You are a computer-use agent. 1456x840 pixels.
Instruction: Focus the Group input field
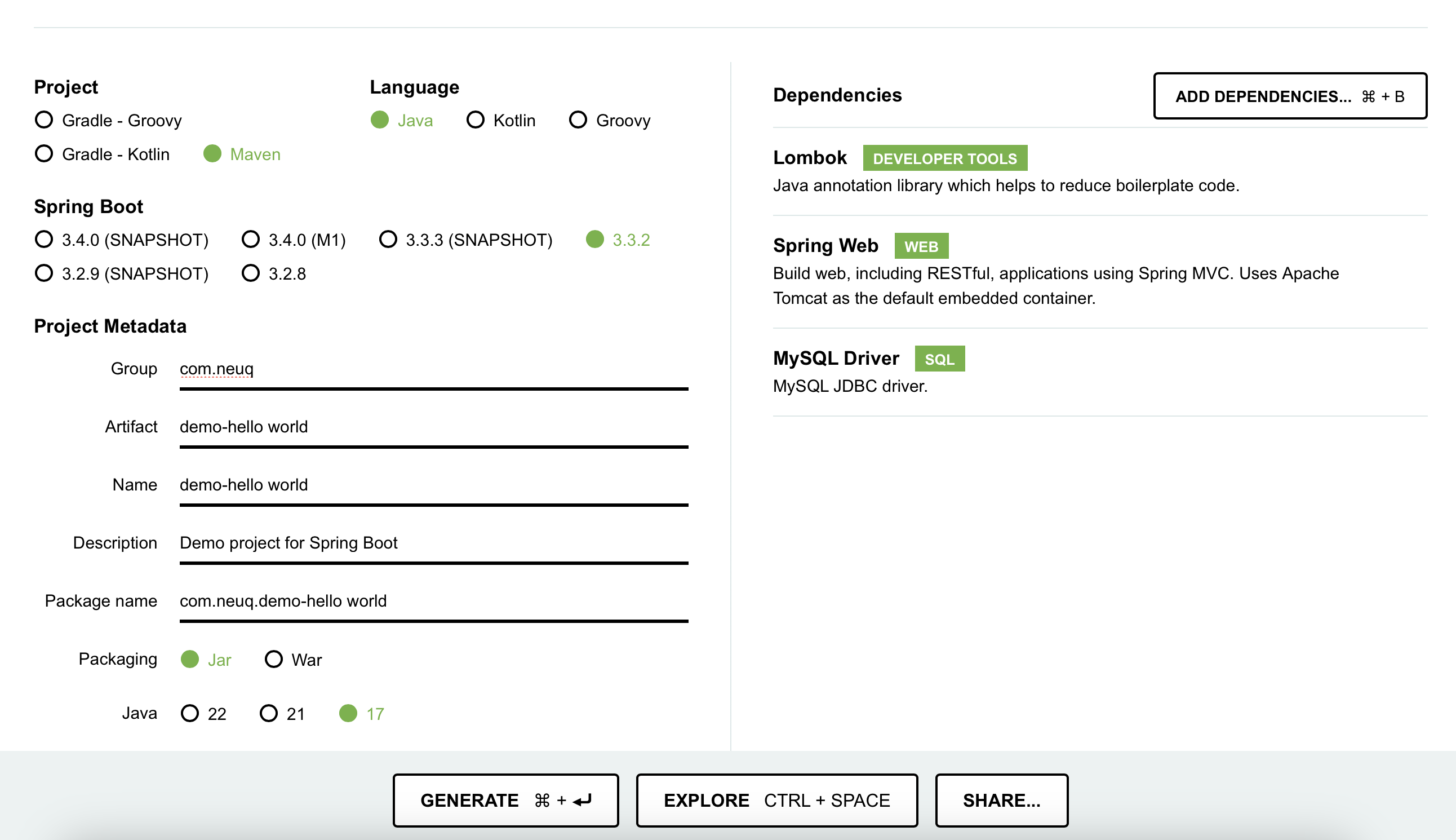pyautogui.click(x=434, y=369)
